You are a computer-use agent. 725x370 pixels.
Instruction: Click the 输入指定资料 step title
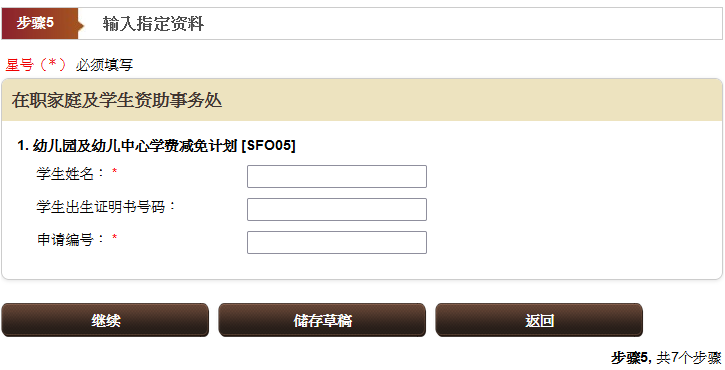[x=153, y=24]
